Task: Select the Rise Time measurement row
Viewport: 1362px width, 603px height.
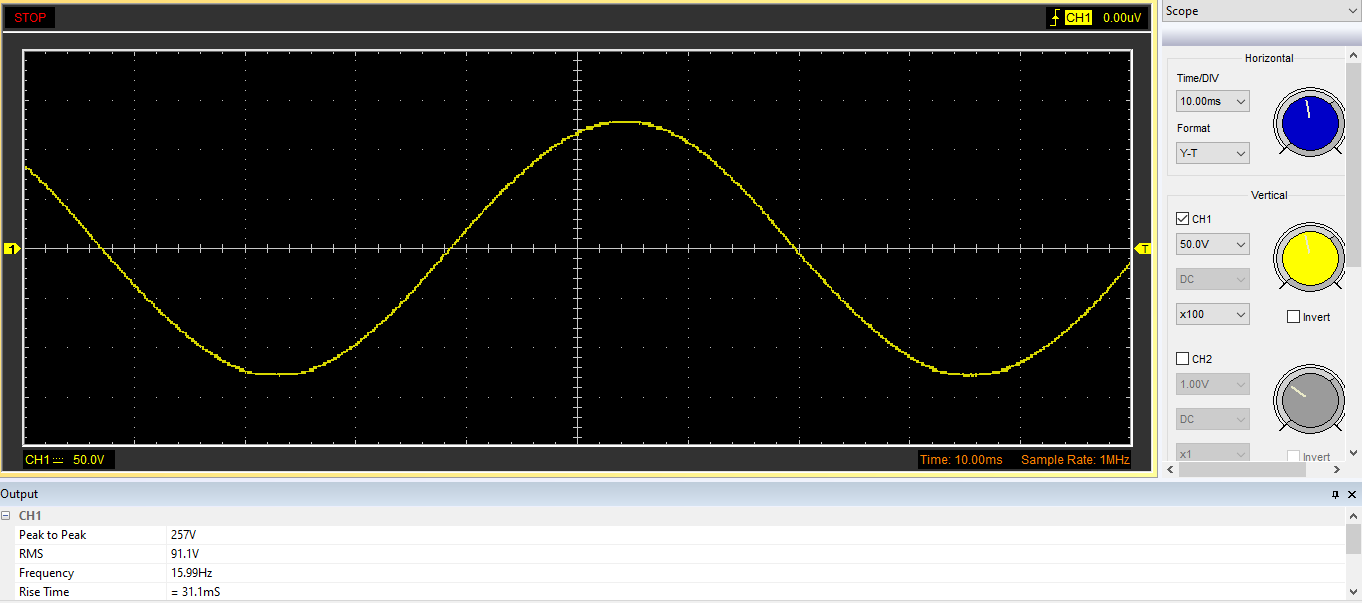Action: (x=673, y=592)
